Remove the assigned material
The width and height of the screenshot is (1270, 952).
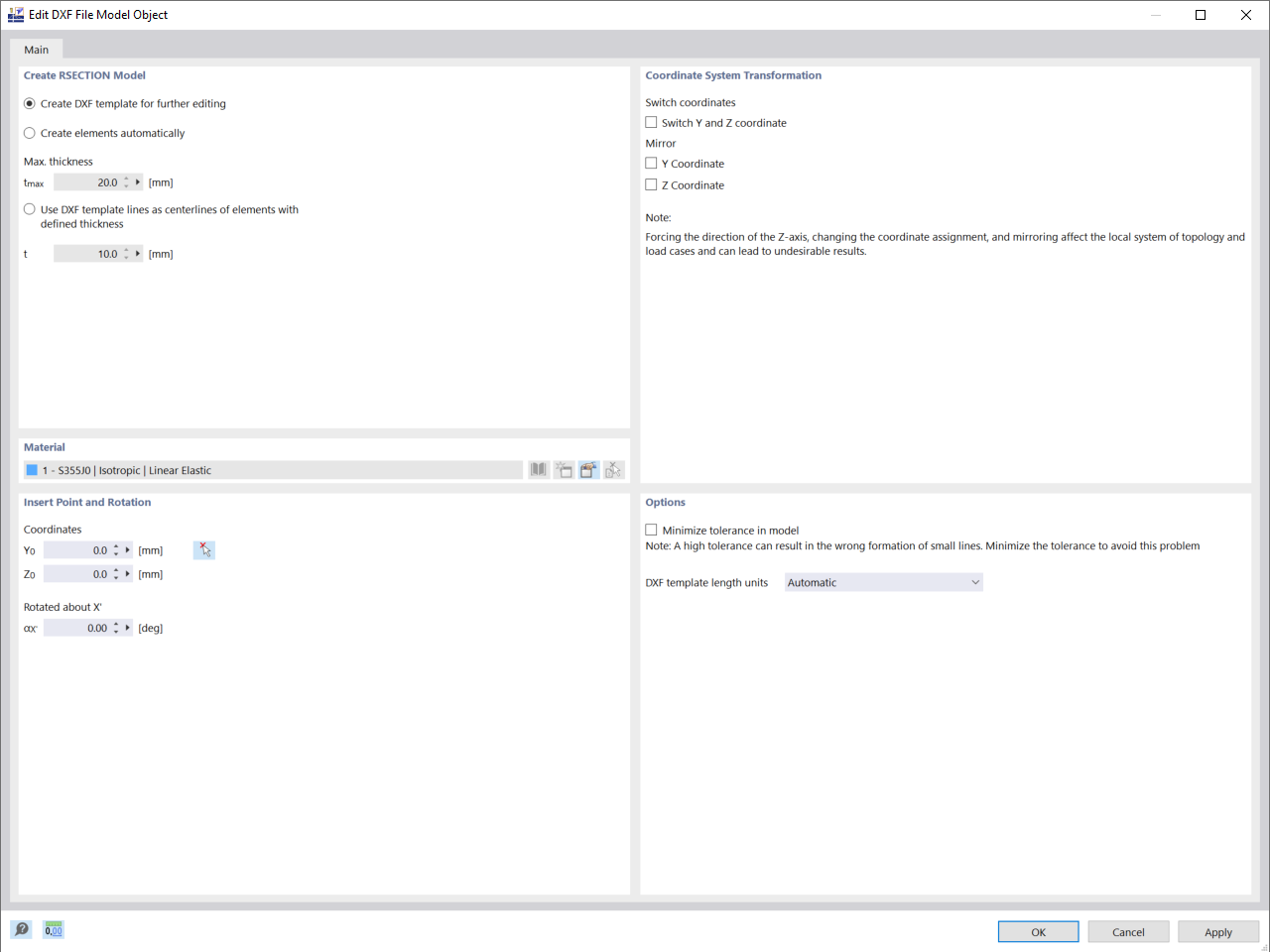(x=612, y=469)
